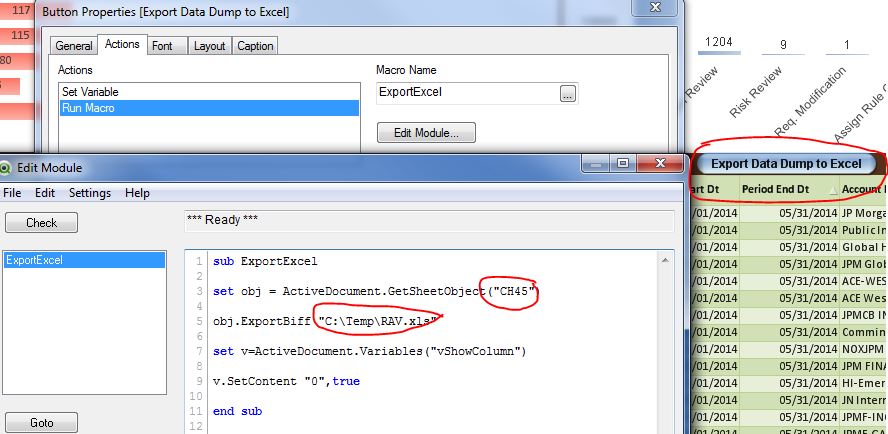Click the Period End Dt column header
Viewport: 888px width, 434px height.
click(x=789, y=189)
